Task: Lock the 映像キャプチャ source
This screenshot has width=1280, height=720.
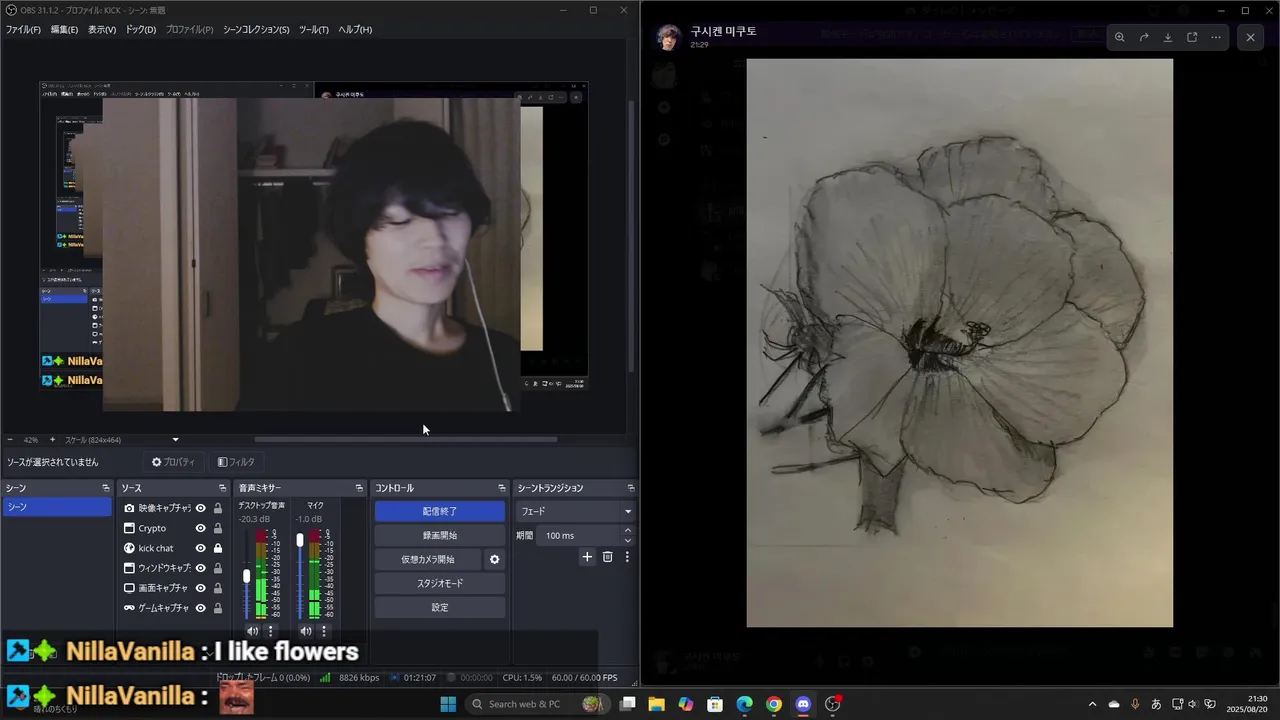Action: coord(218,508)
